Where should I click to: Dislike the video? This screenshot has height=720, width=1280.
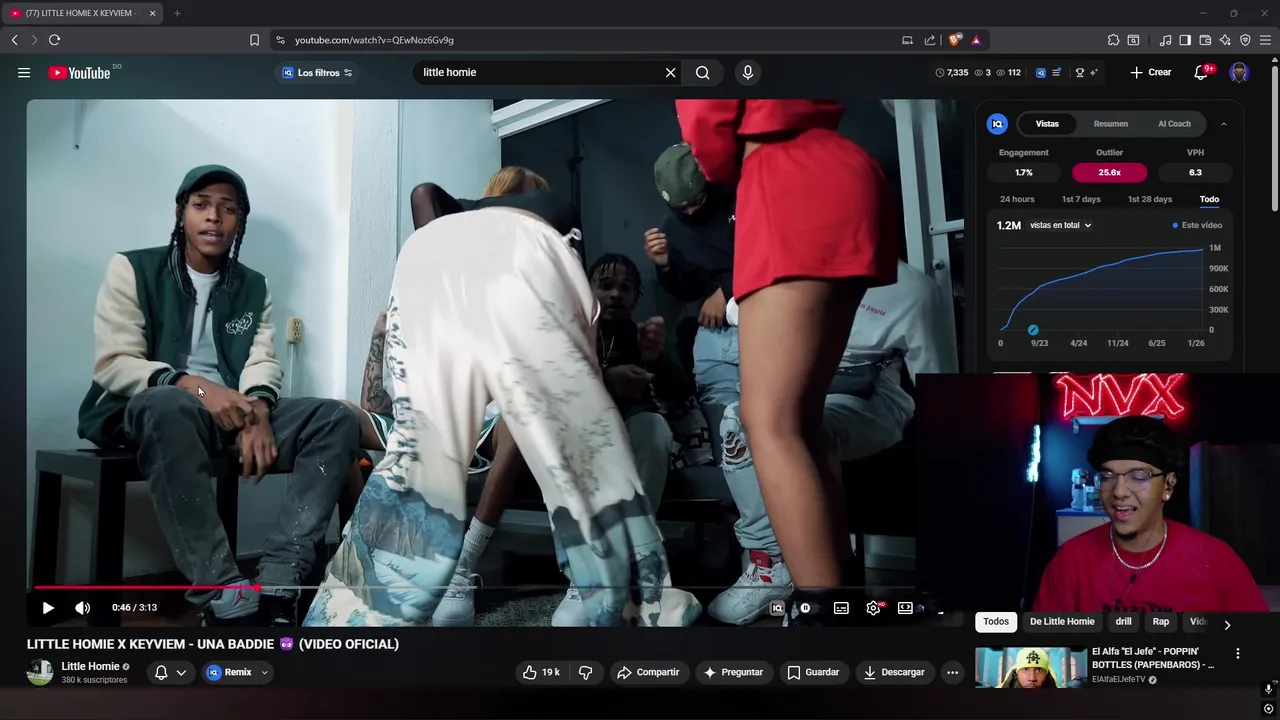click(586, 672)
